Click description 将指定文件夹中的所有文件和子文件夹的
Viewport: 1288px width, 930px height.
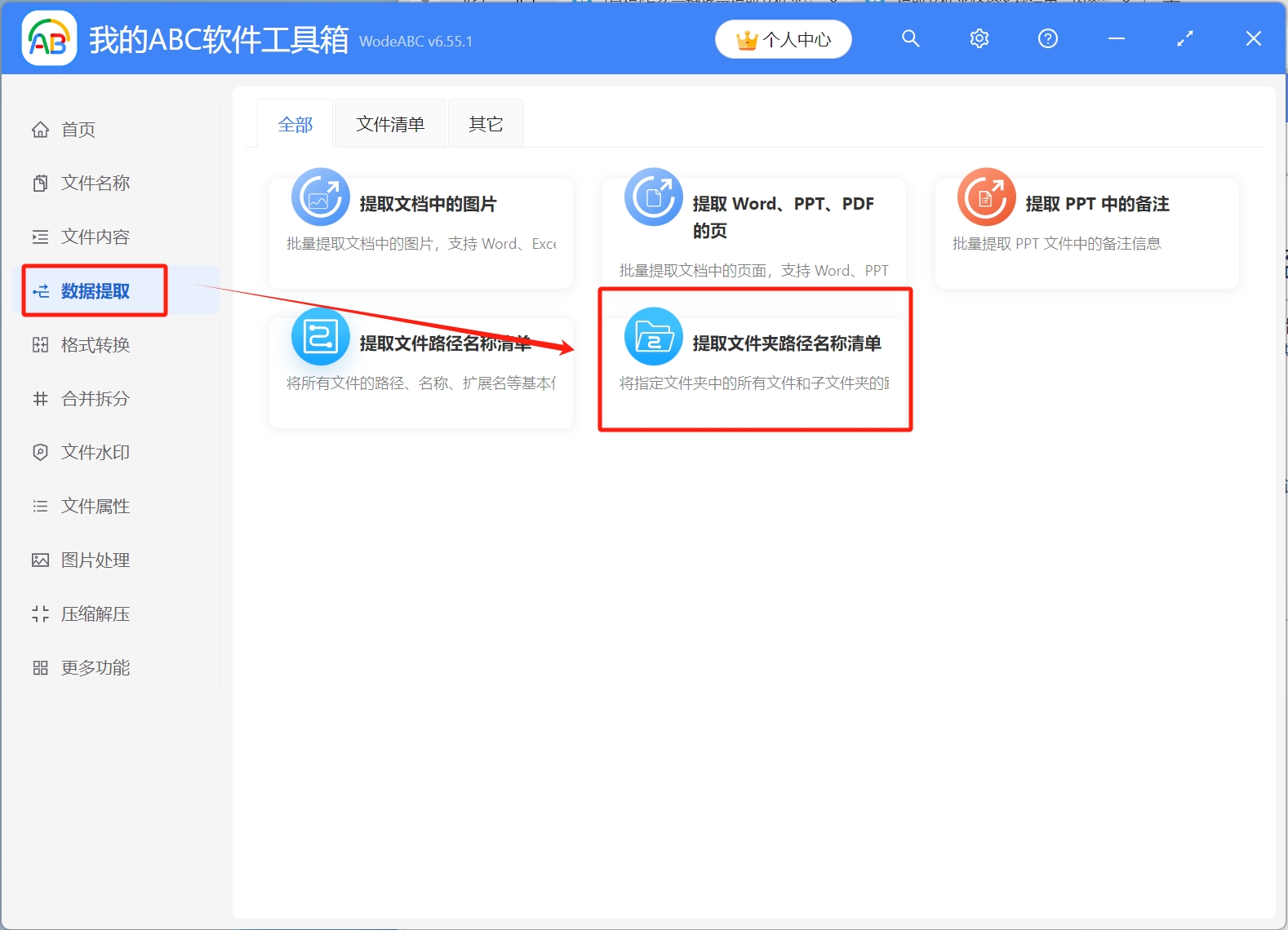click(x=754, y=383)
